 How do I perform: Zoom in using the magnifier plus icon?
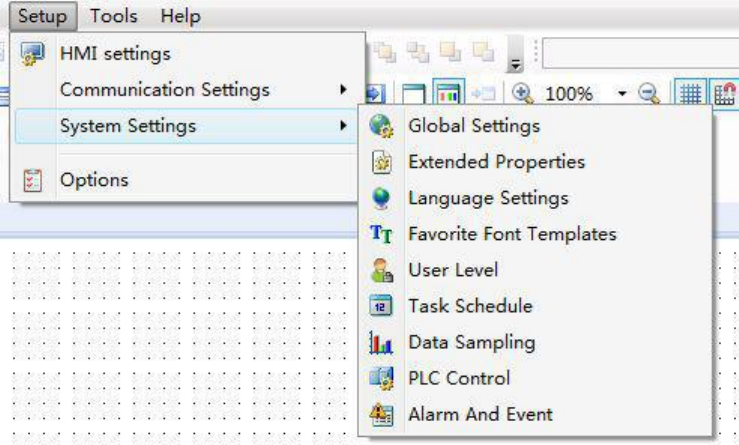pos(521,93)
